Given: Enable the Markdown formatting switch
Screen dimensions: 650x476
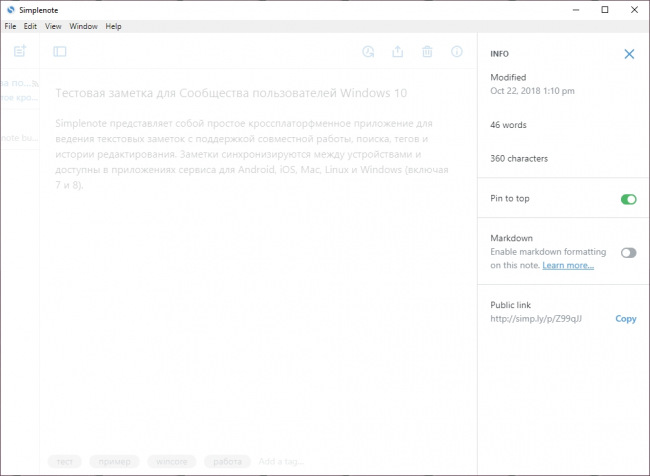Looking at the screenshot, I should (628, 253).
